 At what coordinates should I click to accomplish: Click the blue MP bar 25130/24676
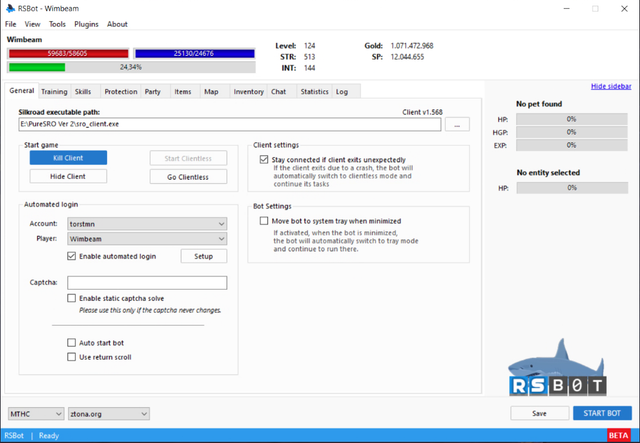tap(195, 53)
